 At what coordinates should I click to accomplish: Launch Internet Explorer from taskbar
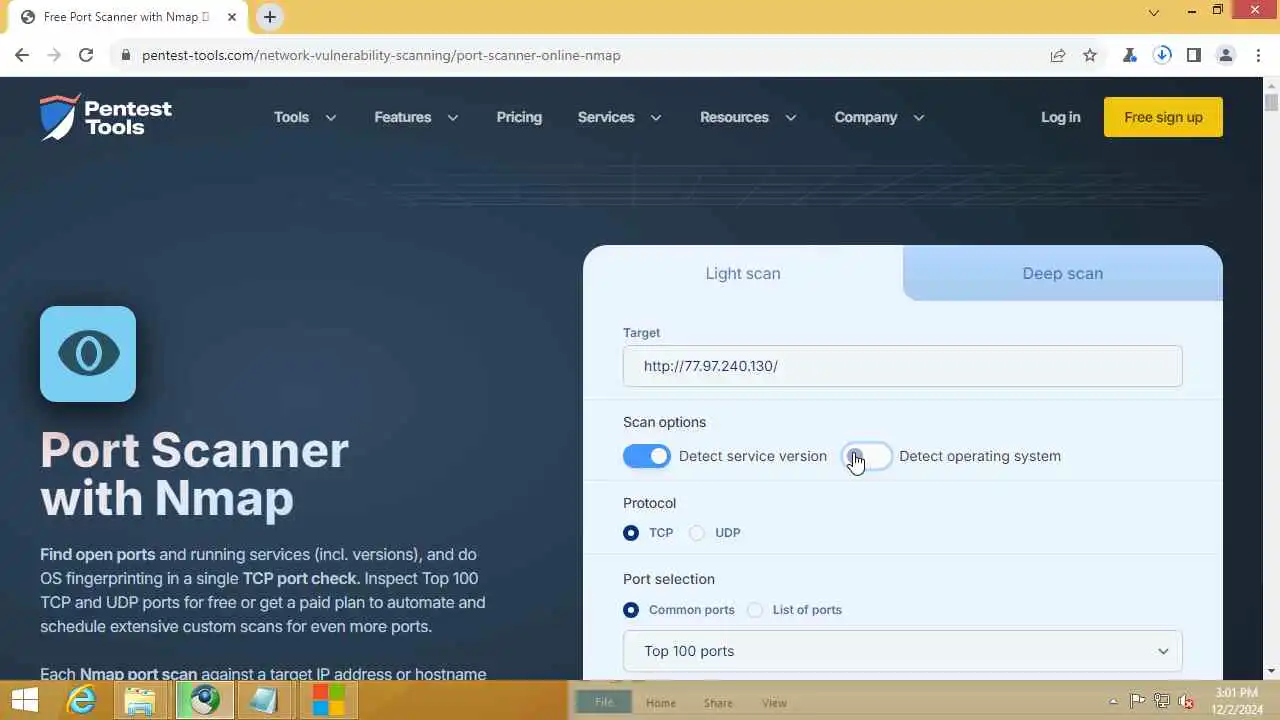pyautogui.click(x=81, y=700)
